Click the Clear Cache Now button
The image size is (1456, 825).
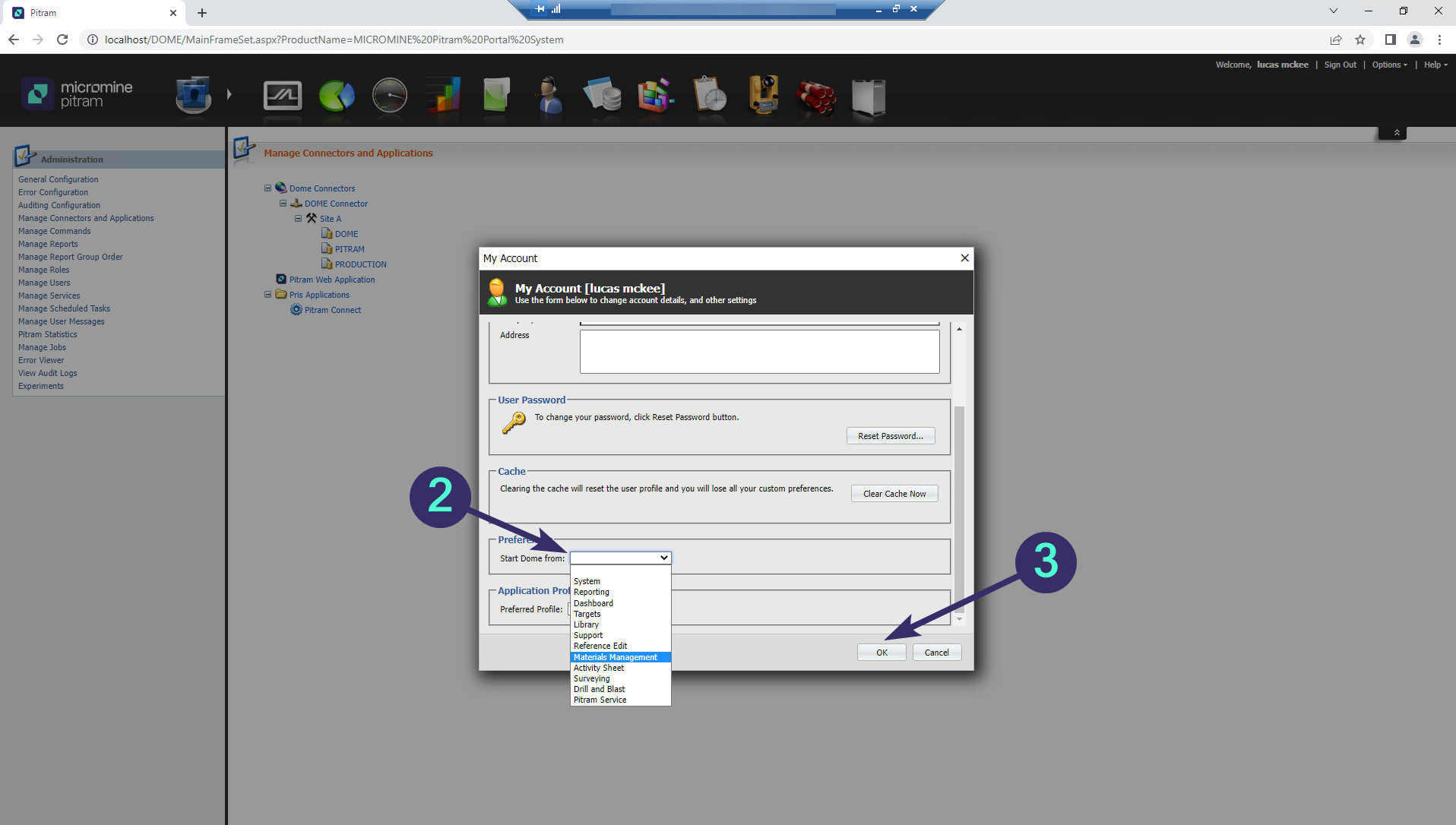point(894,493)
